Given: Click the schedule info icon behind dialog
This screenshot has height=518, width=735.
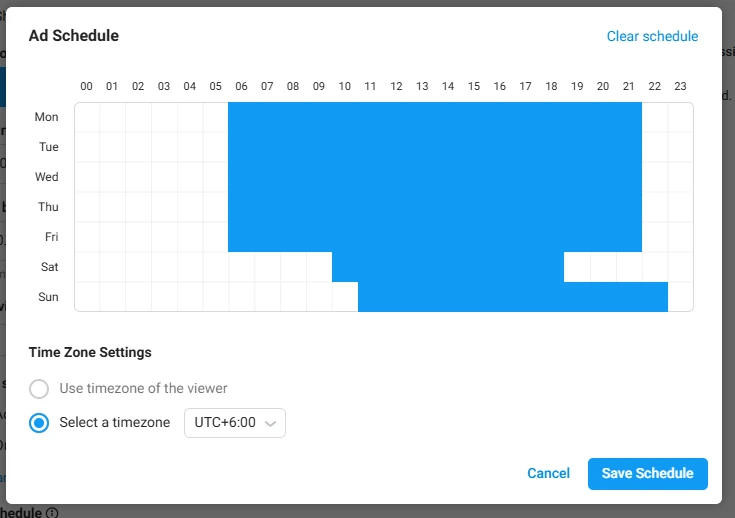Looking at the screenshot, I should click(52, 513).
